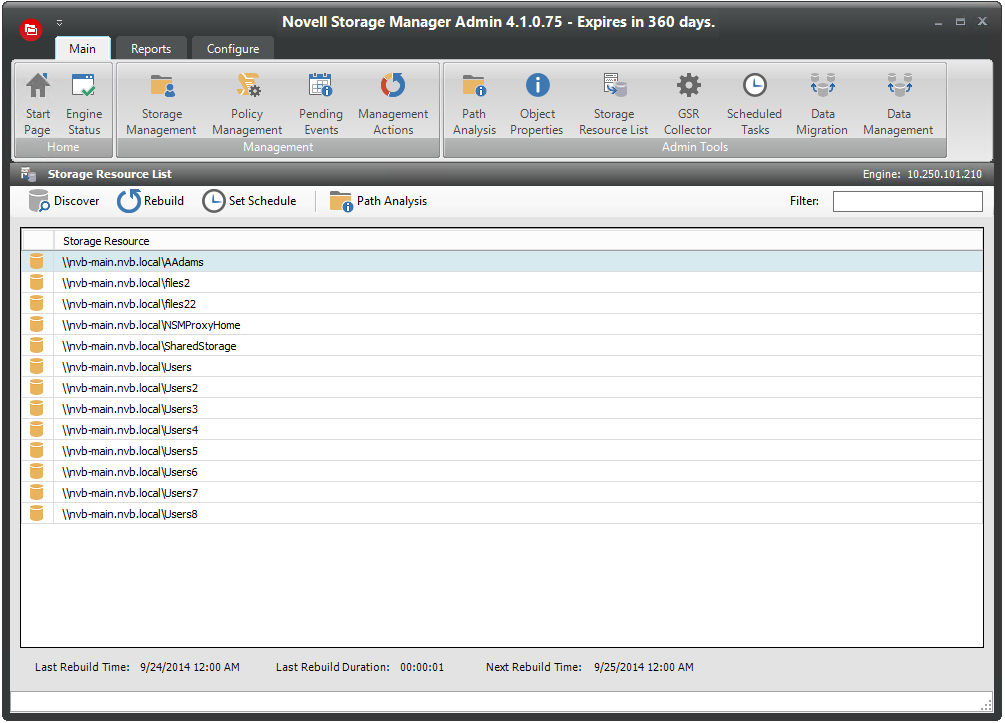Viewport: 1005px width, 723px height.
Task: Click the Path Analysis ribbon icon
Action: 474,104
